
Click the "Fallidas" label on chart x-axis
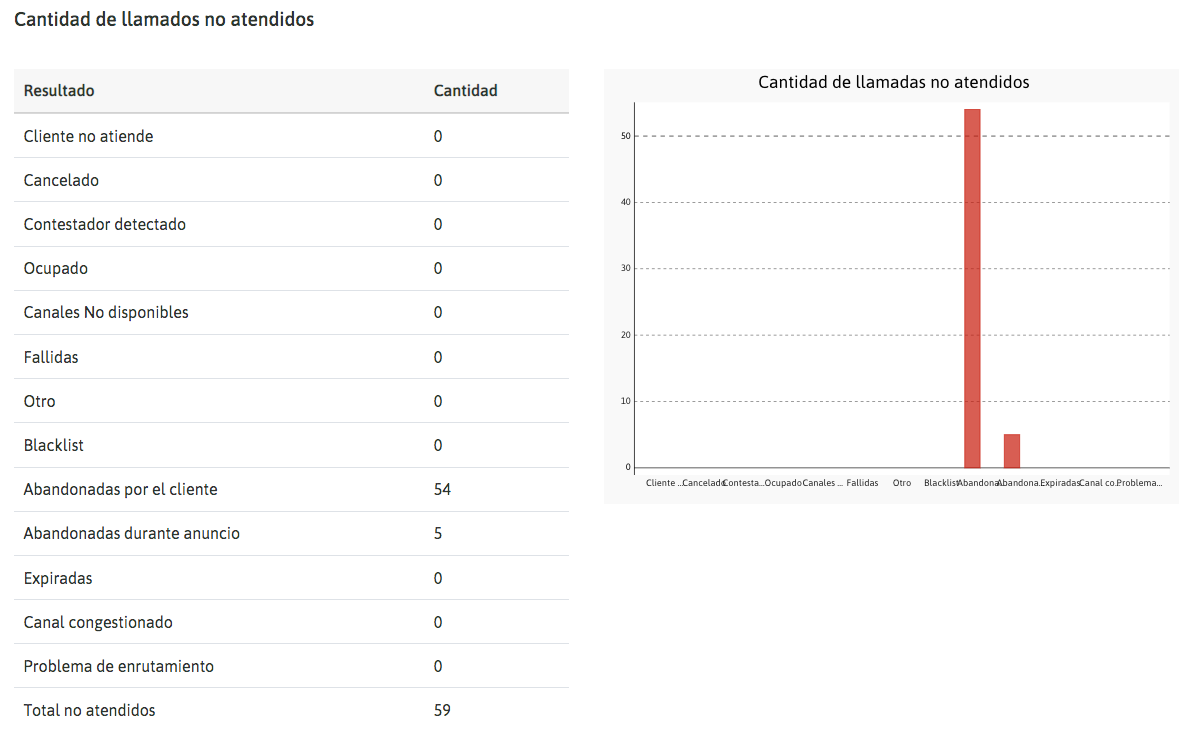point(862,483)
